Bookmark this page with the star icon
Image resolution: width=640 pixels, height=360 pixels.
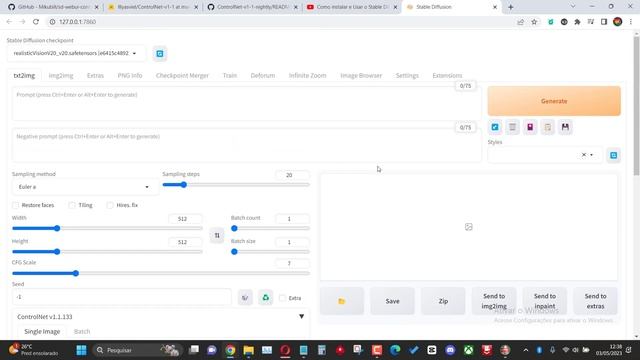[534, 22]
